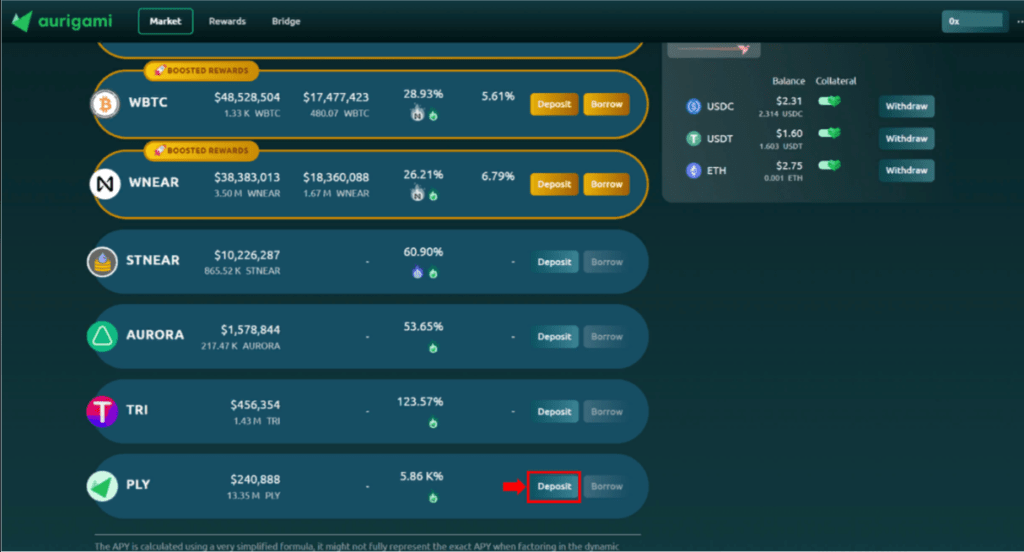
Task: Withdraw USDC balance
Action: coord(906,106)
